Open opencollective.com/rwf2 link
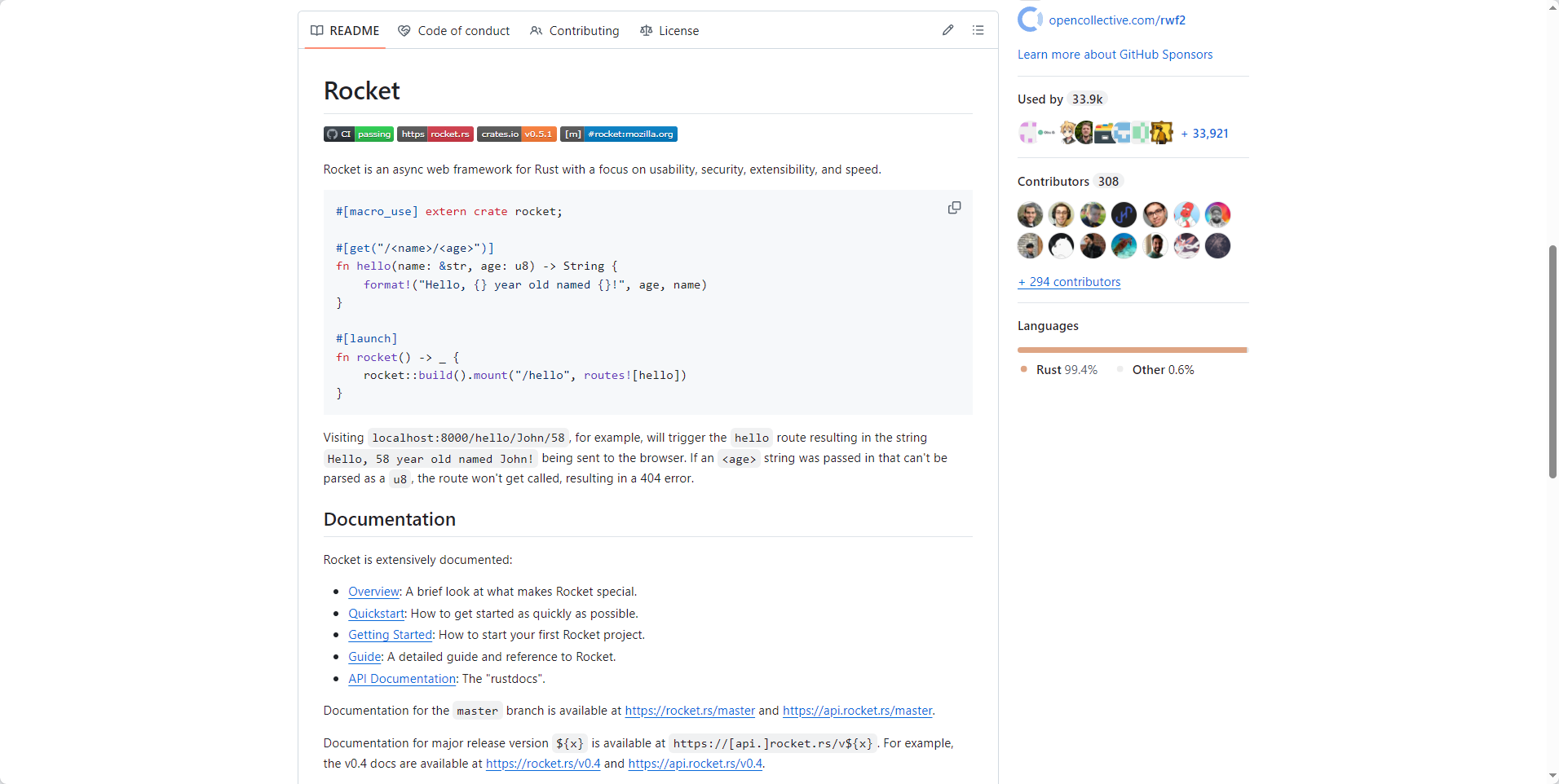1559x784 pixels. point(1117,20)
